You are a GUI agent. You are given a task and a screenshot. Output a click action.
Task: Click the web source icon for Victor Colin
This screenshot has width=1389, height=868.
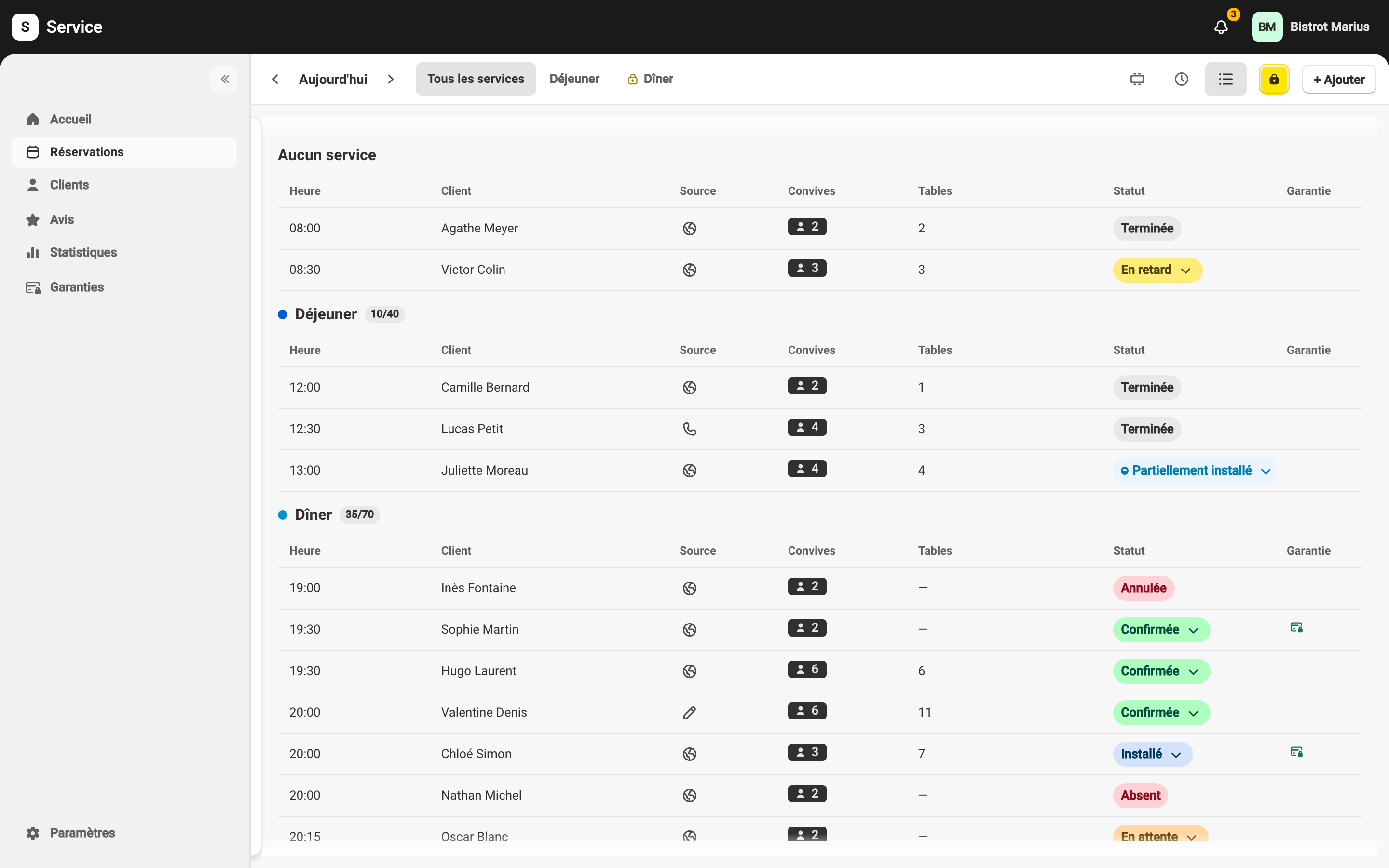[689, 270]
